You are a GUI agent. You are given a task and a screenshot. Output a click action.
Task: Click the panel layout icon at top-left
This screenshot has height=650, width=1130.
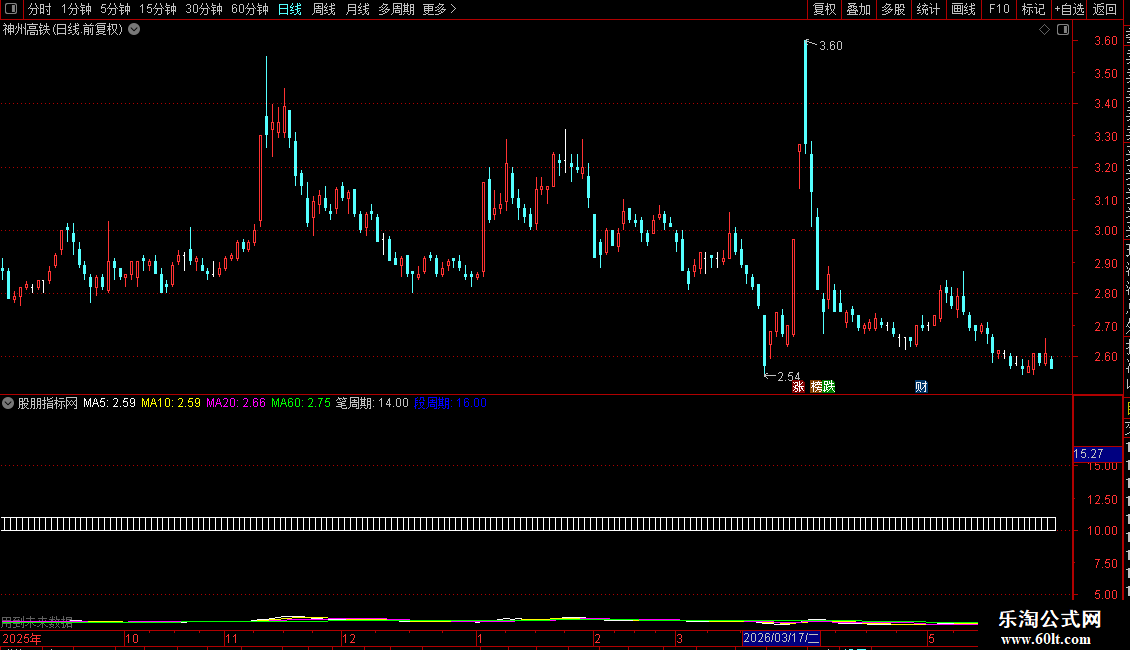click(11, 9)
